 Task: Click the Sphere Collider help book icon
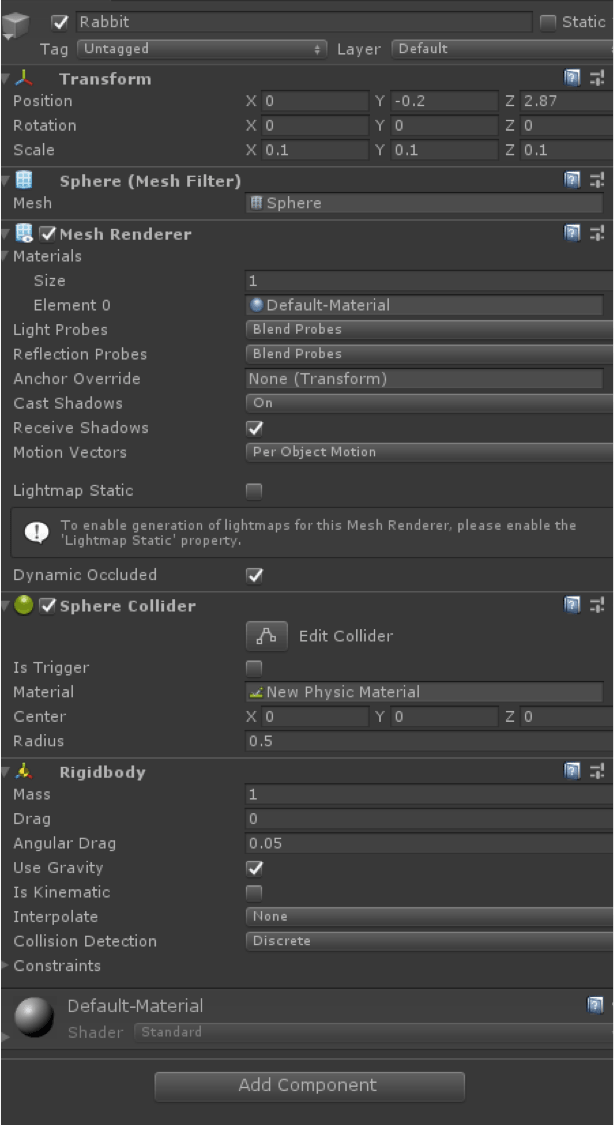click(x=572, y=606)
